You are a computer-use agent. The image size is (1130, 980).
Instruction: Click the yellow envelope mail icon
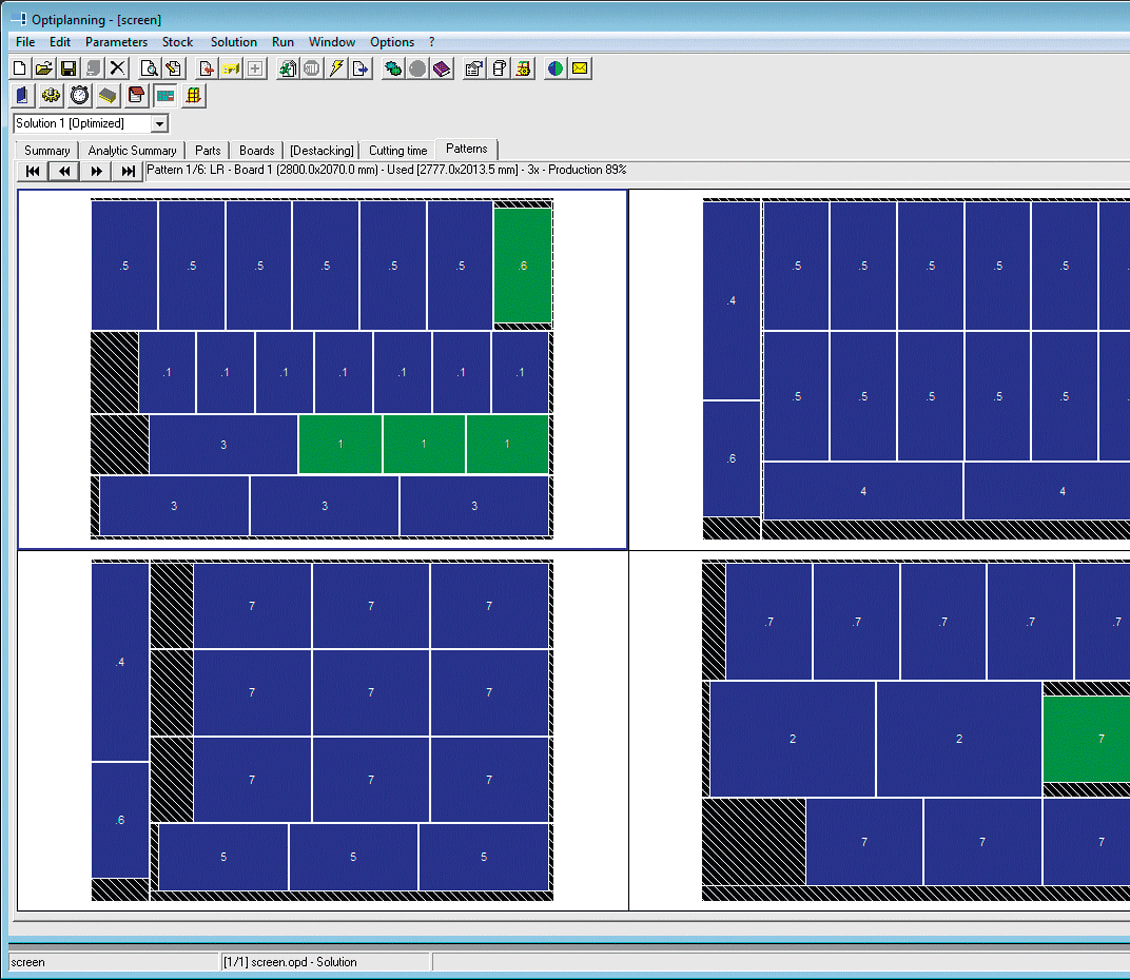pyautogui.click(x=579, y=68)
